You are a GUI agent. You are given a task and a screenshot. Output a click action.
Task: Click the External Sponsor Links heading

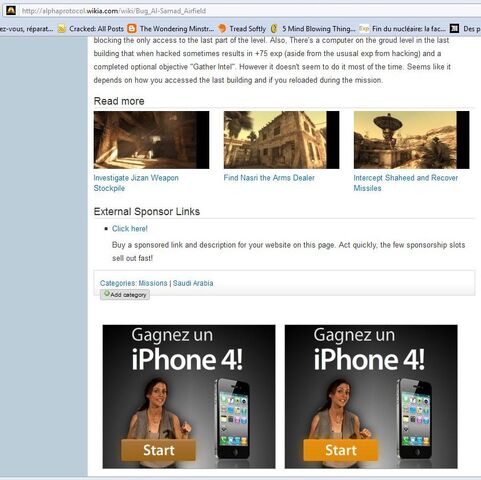tap(147, 212)
